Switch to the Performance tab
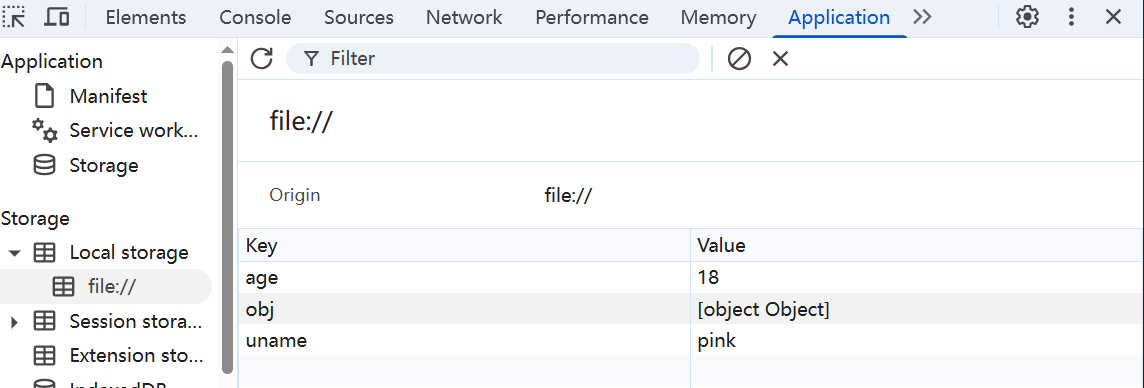 (x=592, y=18)
